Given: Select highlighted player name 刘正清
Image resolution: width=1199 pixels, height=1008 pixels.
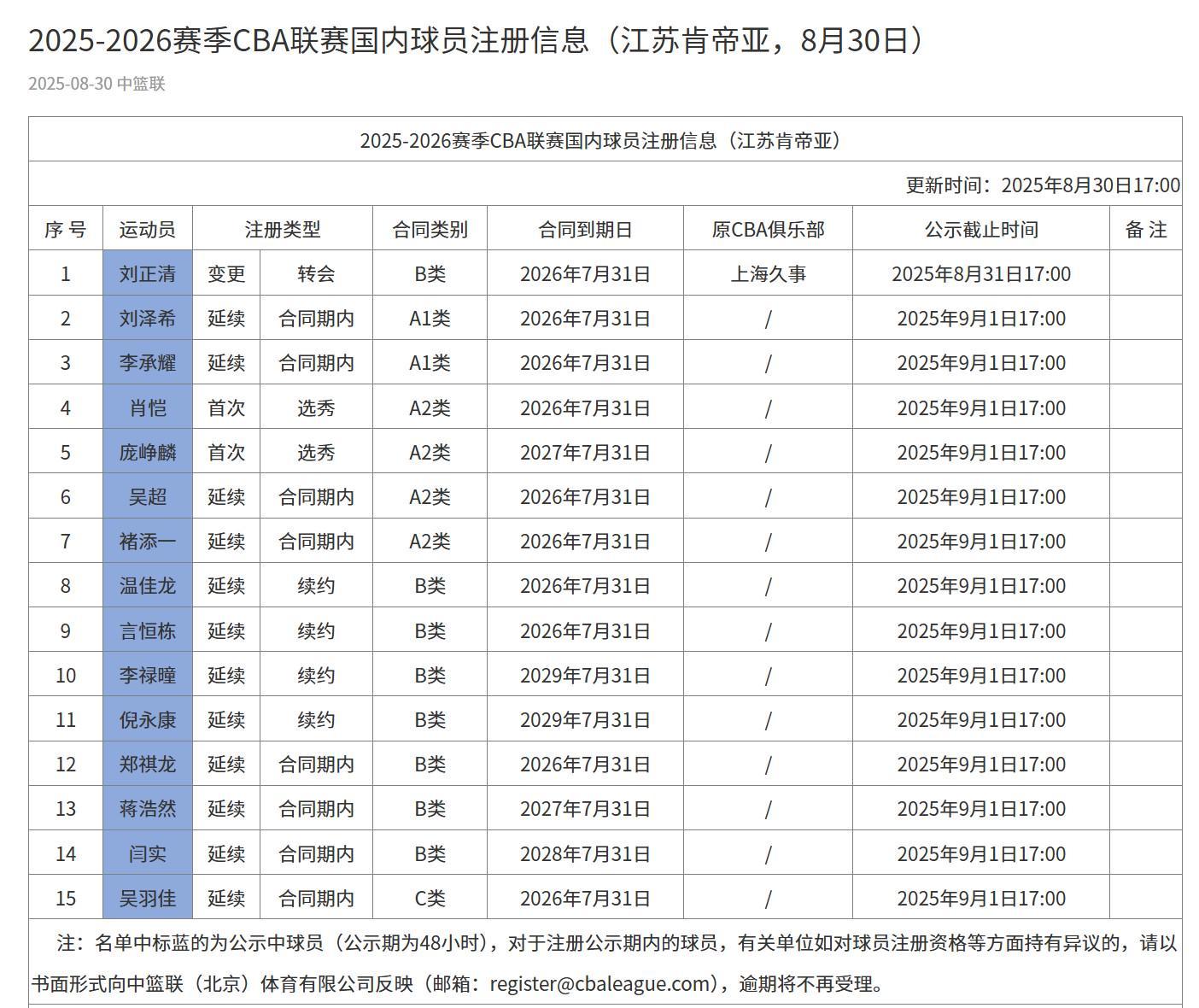Looking at the screenshot, I should coord(147,273).
